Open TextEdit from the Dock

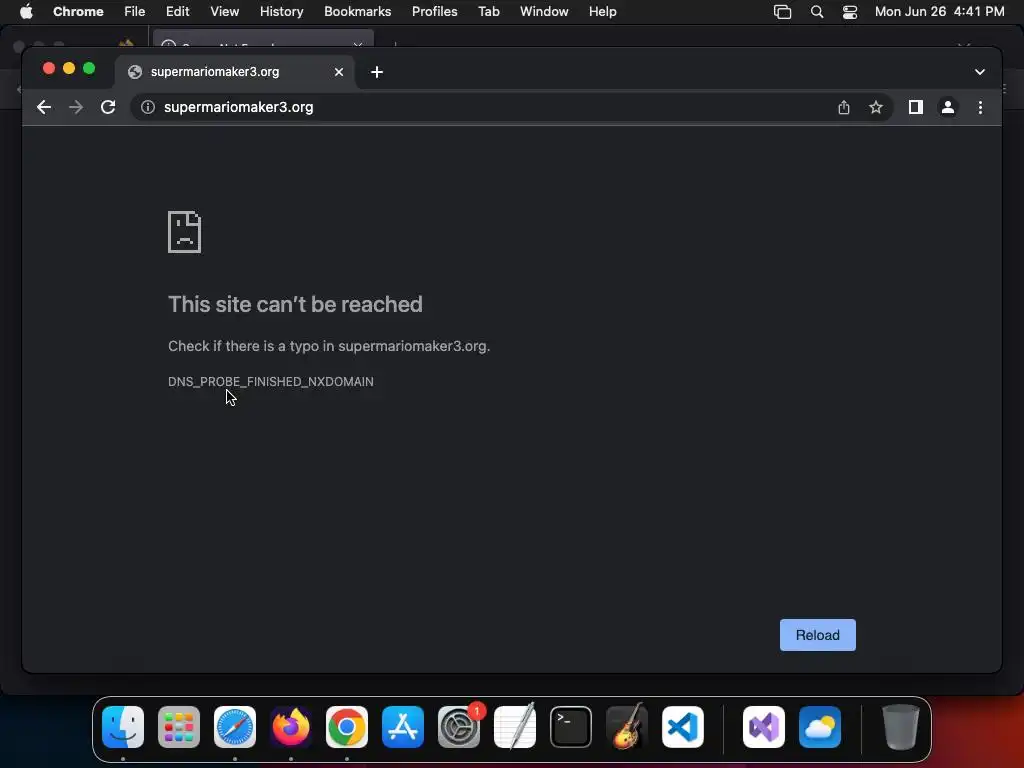[515, 727]
